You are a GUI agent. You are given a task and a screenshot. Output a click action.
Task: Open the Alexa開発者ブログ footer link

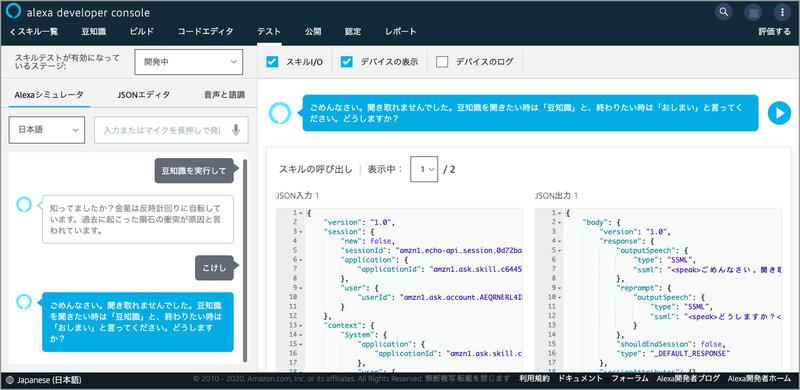(688, 379)
